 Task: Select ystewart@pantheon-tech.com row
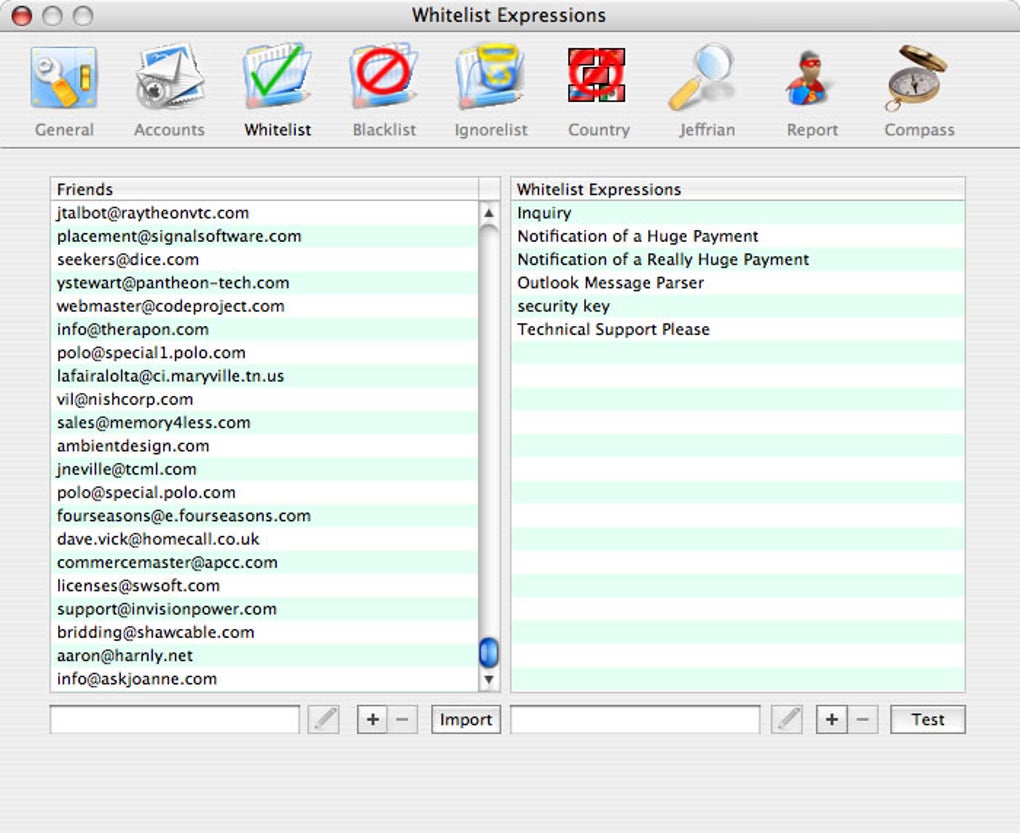point(264,283)
